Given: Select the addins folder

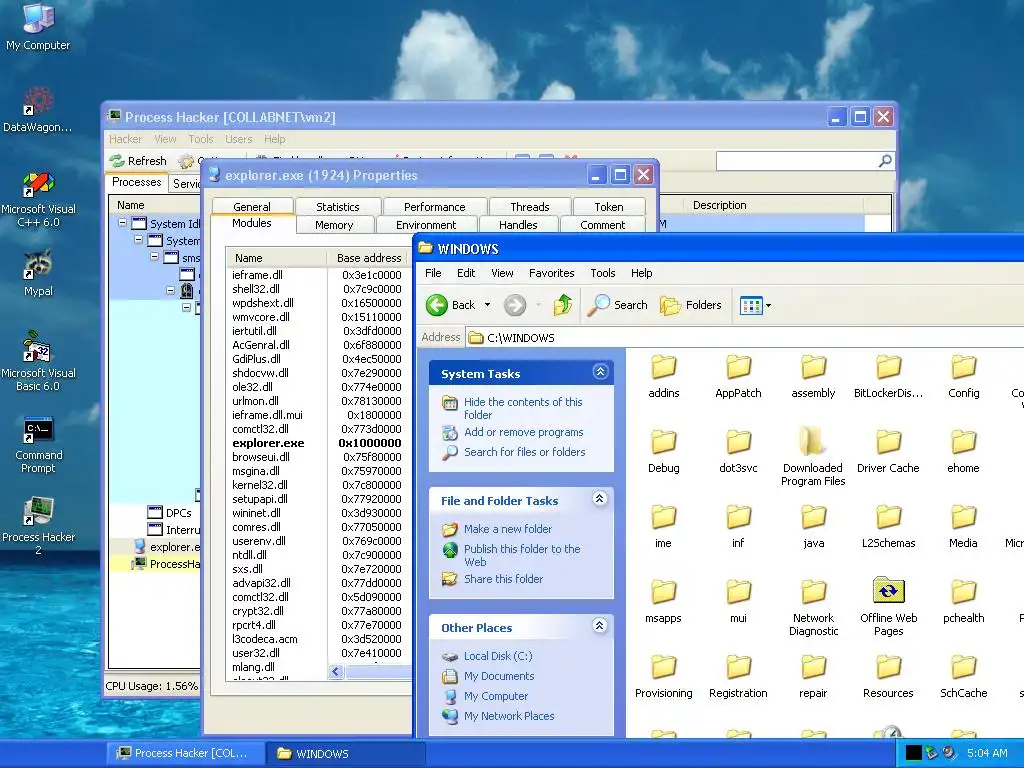Looking at the screenshot, I should pos(664,376).
